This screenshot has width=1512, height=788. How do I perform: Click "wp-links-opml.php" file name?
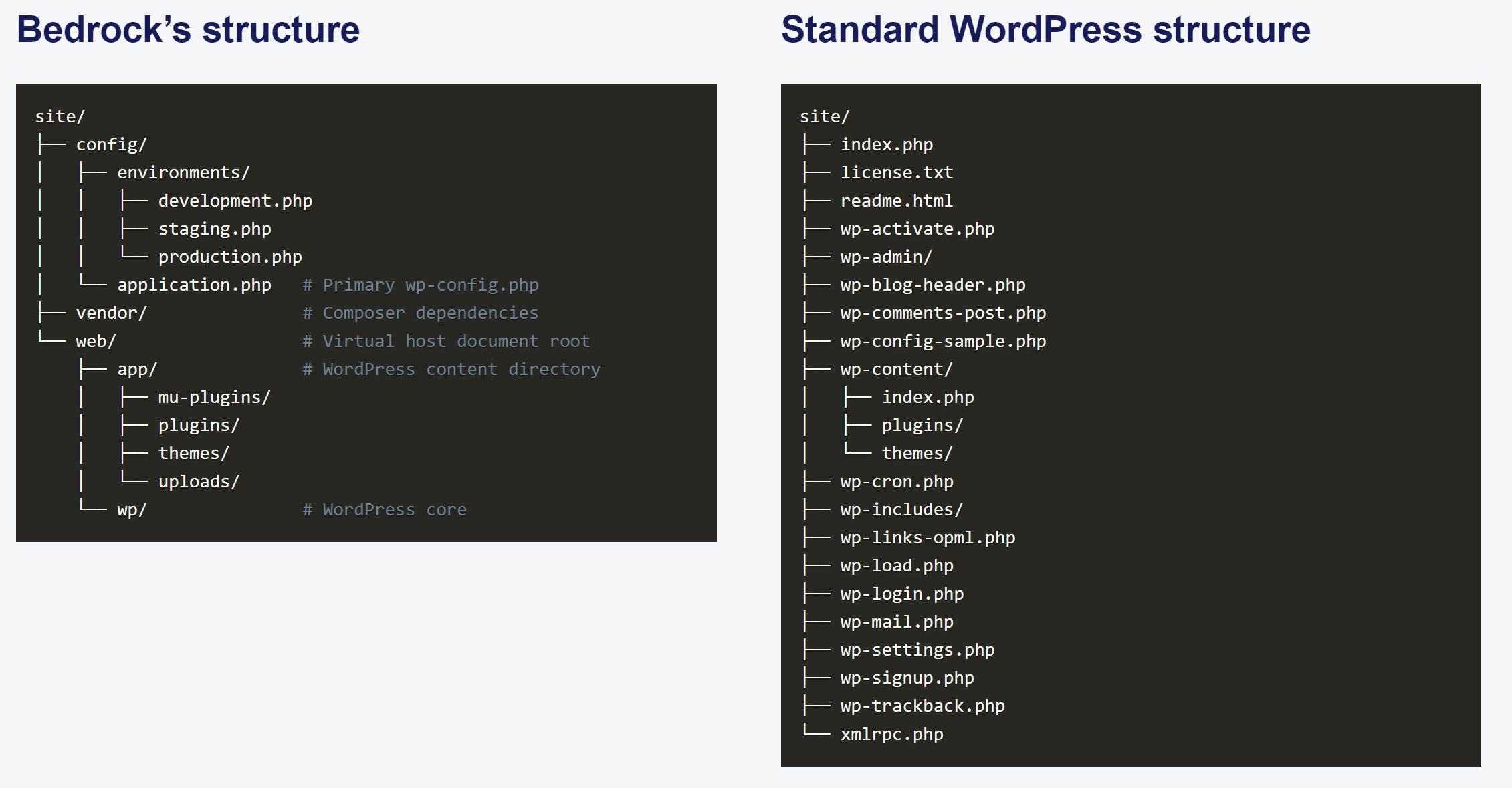click(x=928, y=537)
